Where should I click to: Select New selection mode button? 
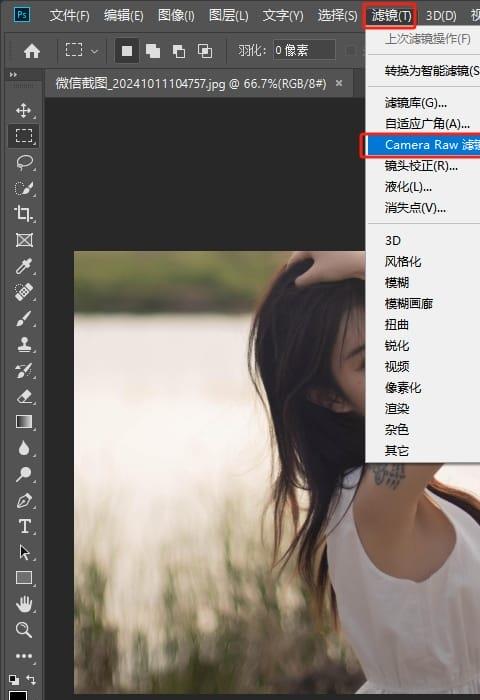127,51
